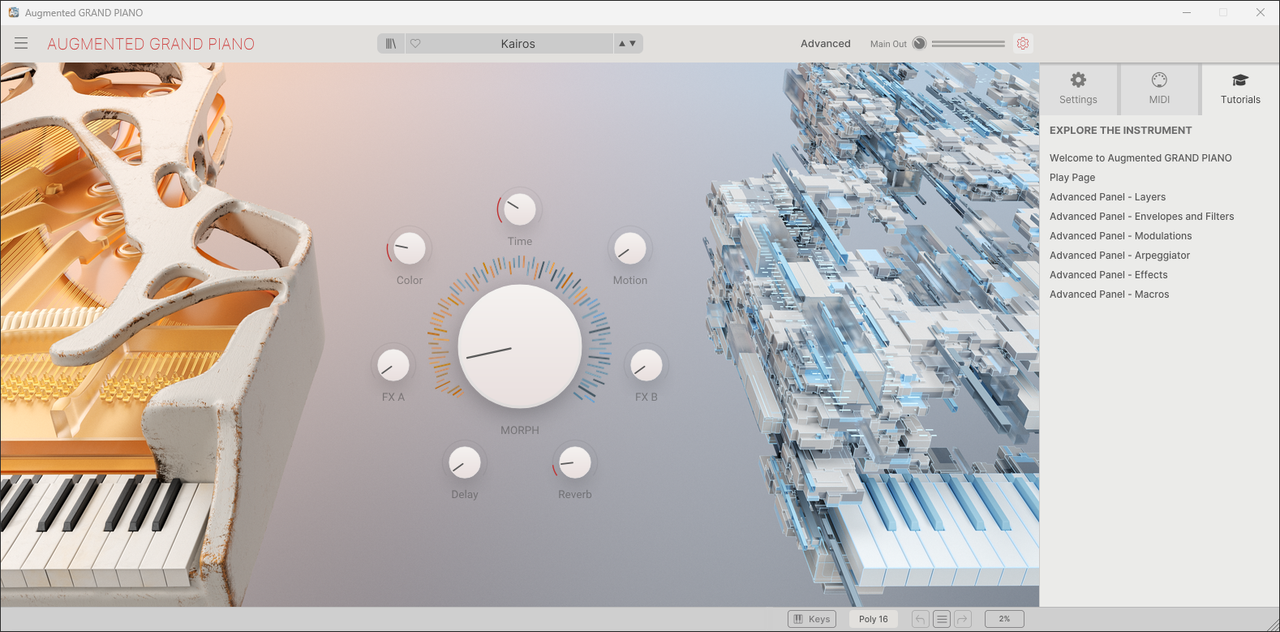
Task: Open the Poly 16 polyphony dropdown
Action: coord(873,619)
